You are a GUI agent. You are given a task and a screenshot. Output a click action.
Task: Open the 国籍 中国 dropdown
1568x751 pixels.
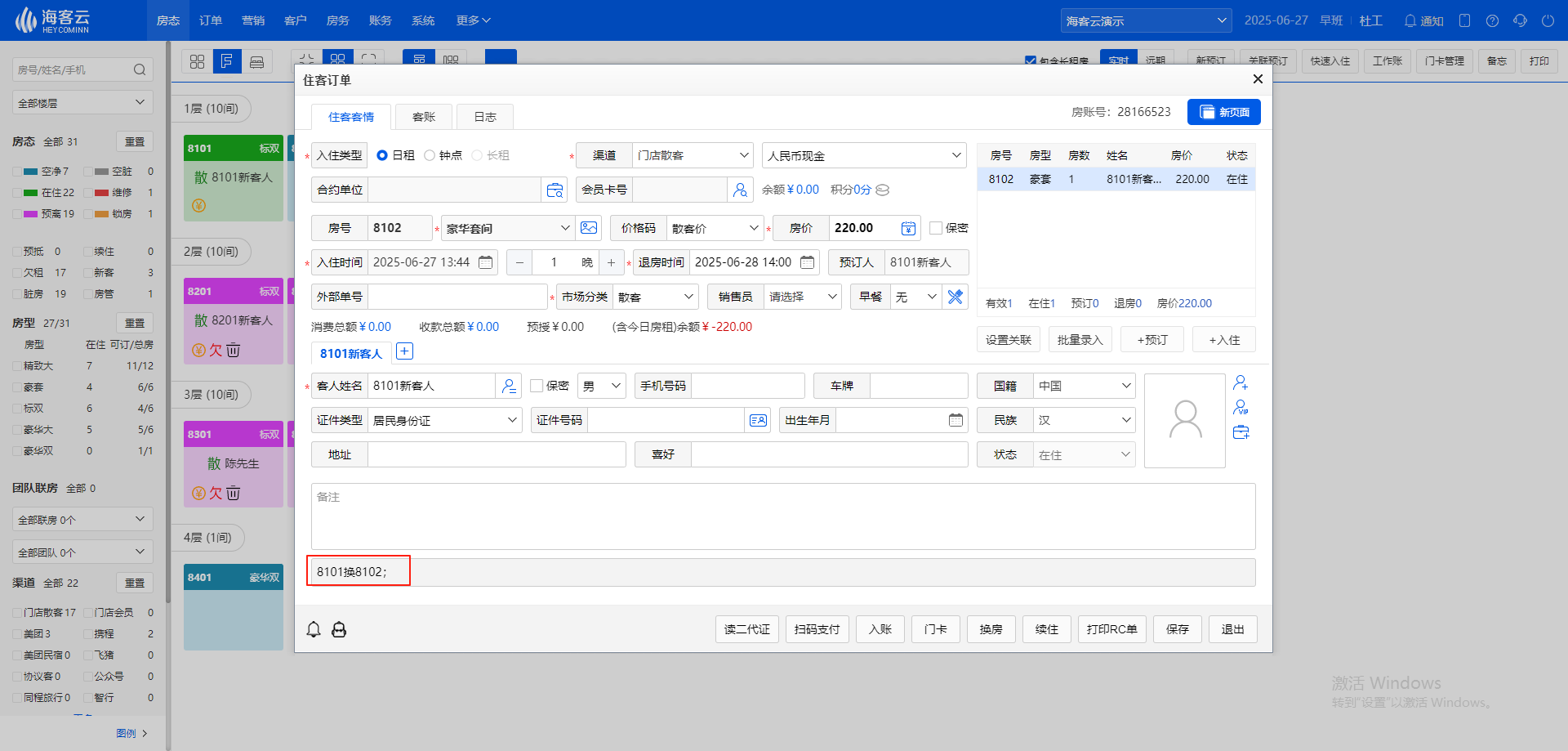(1085, 386)
